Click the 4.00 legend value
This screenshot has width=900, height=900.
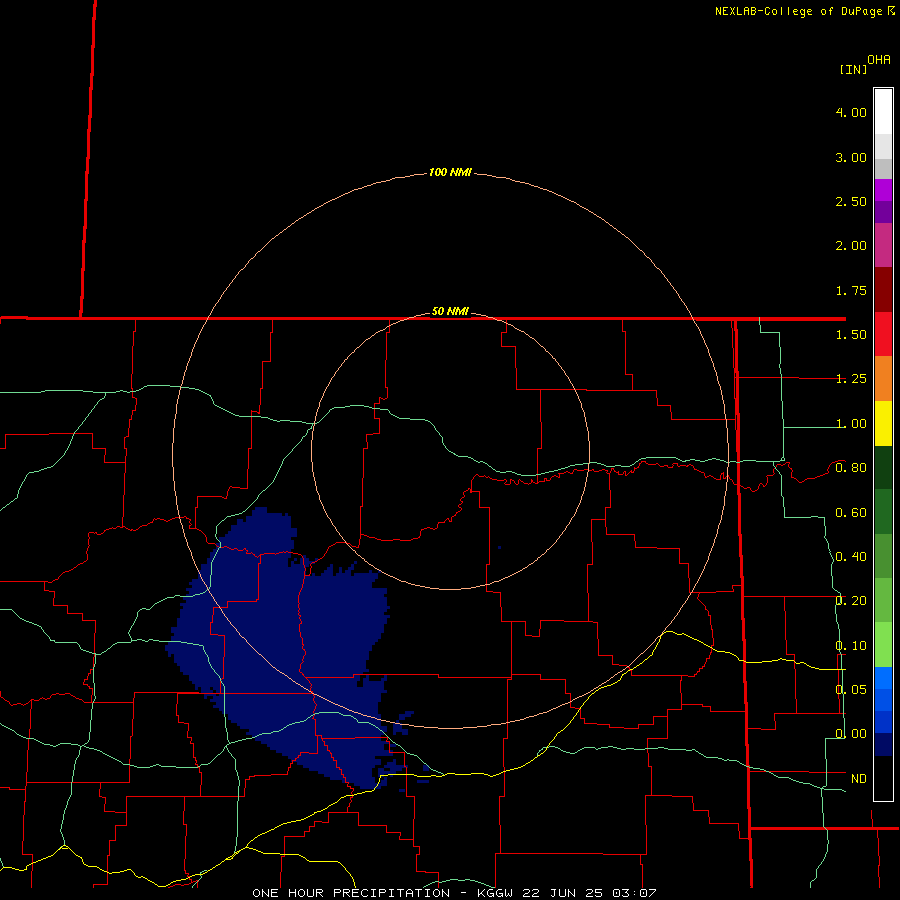point(851,112)
